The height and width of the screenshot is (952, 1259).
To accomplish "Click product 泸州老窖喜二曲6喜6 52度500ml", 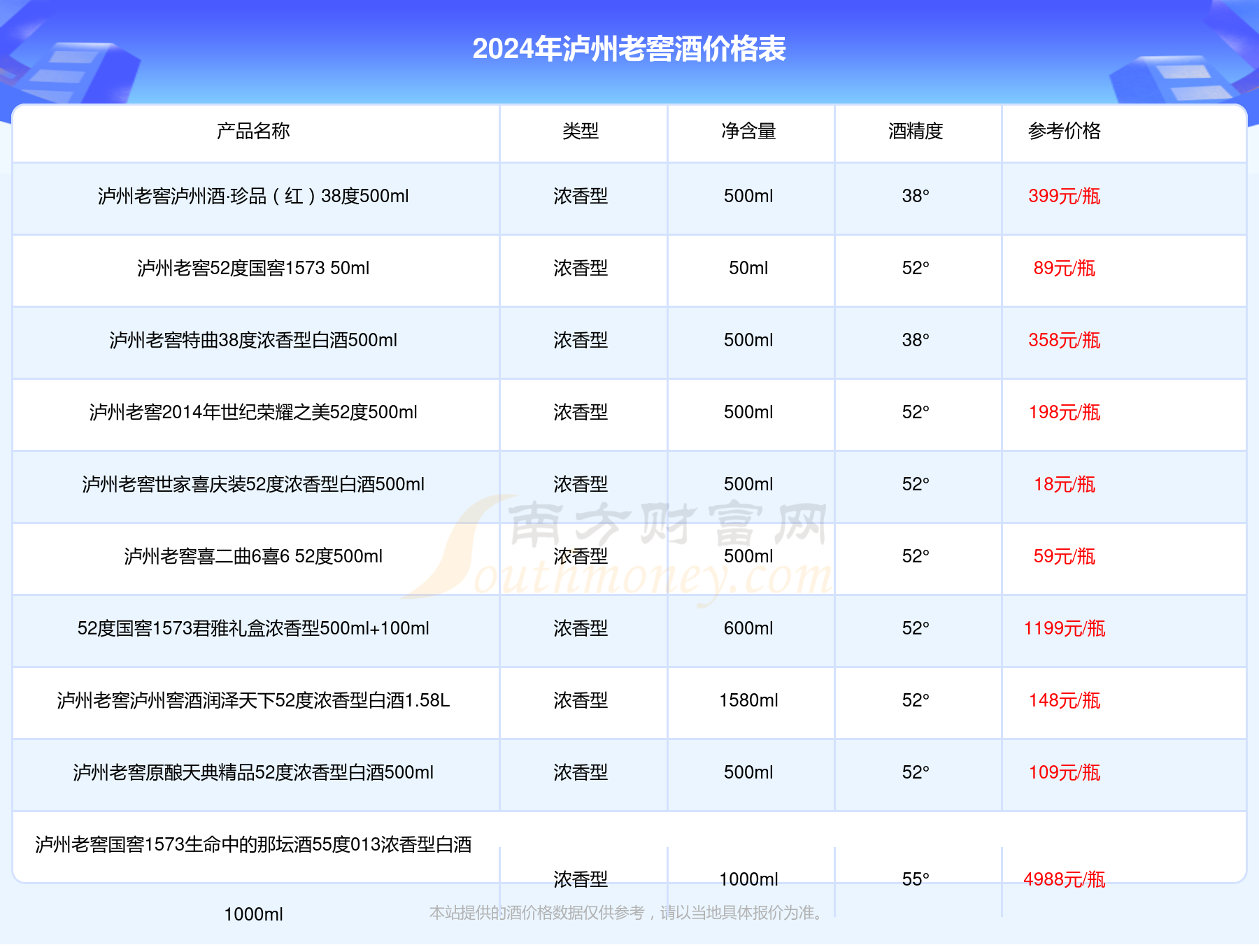I will [x=253, y=556].
